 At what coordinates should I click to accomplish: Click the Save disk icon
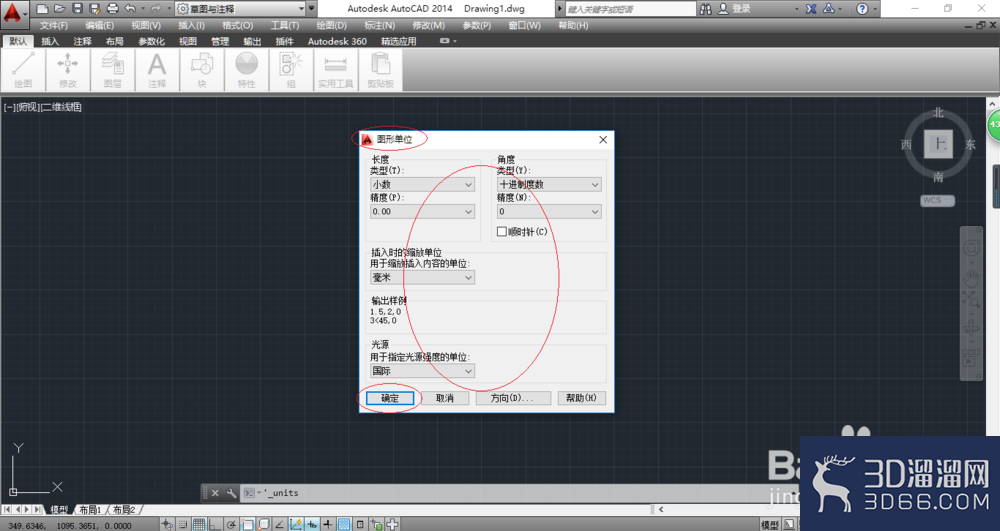(77, 9)
